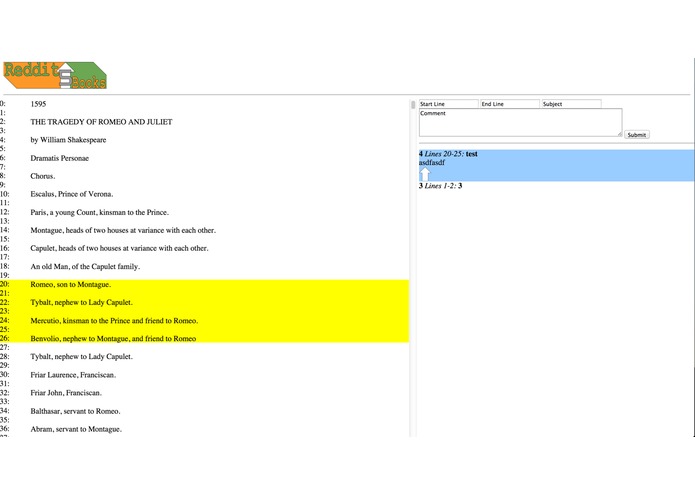Click 'Friar Laurence, Franciscan.' line
The height and width of the screenshot is (494, 695).
tap(73, 375)
